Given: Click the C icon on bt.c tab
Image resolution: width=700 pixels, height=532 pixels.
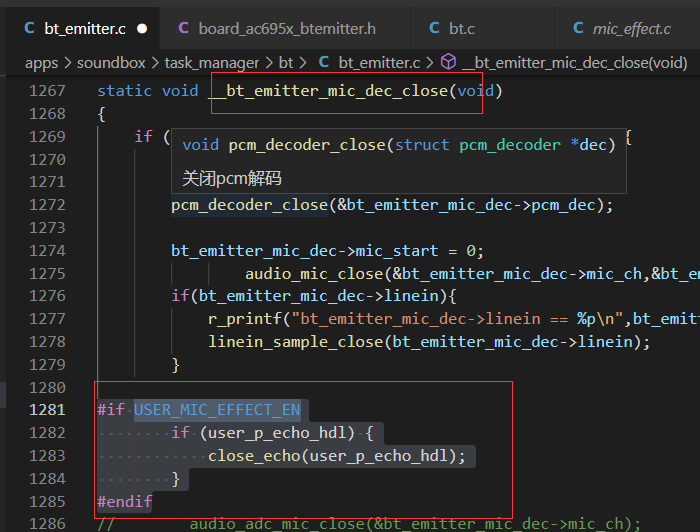Looking at the screenshot, I should [x=434, y=29].
